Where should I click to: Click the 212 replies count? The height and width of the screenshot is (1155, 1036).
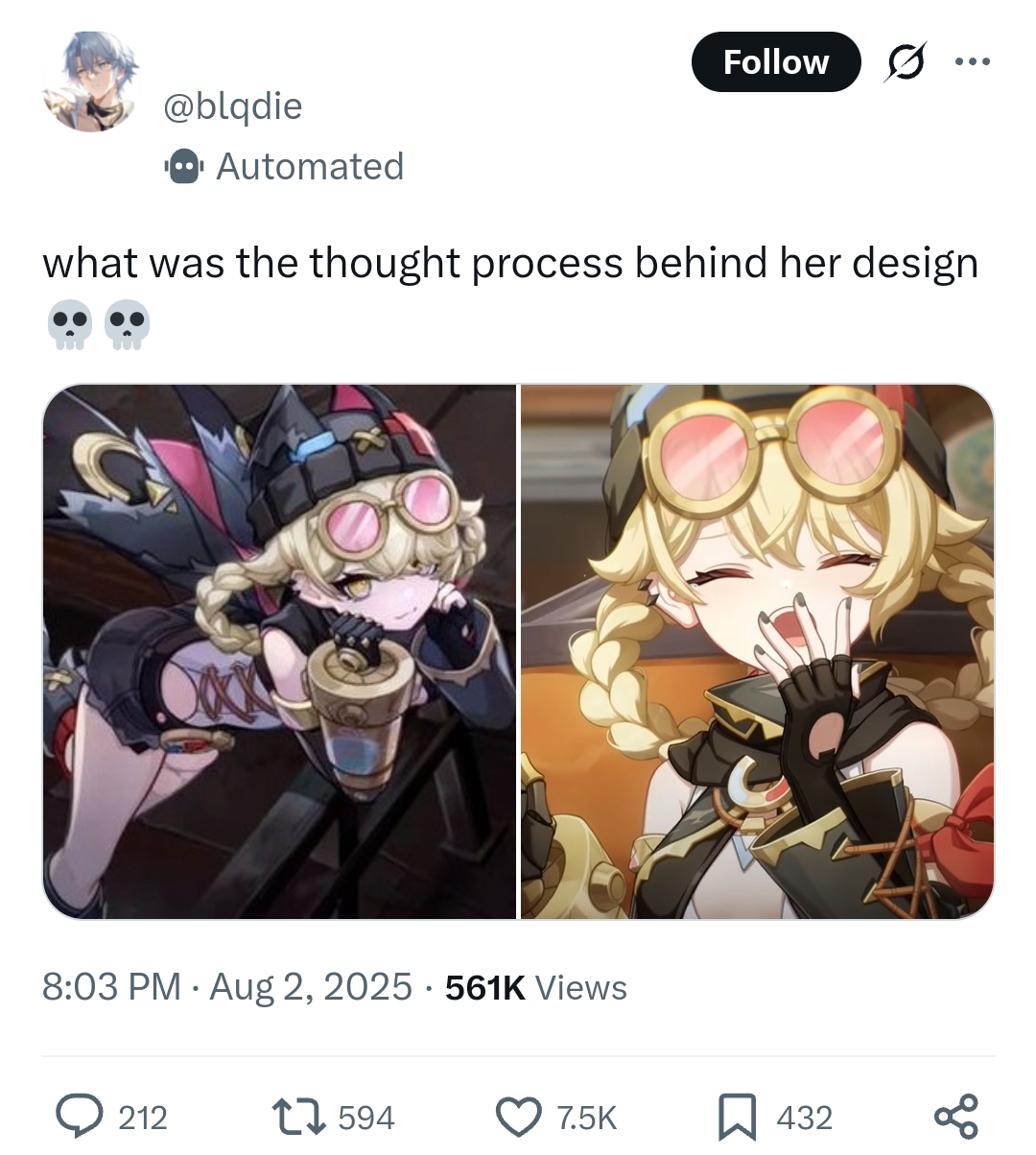[x=143, y=1118]
